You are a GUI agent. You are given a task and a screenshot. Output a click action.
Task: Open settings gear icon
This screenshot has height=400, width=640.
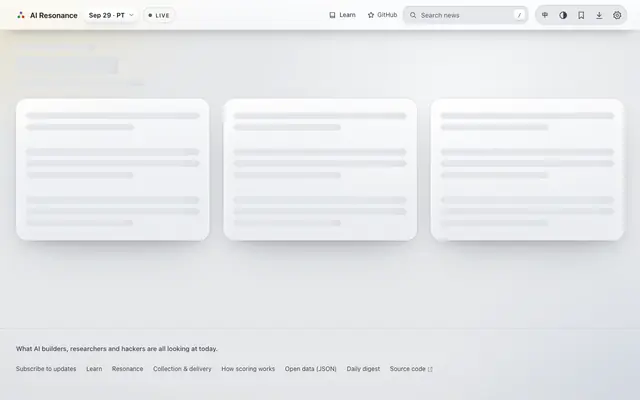[617, 15]
